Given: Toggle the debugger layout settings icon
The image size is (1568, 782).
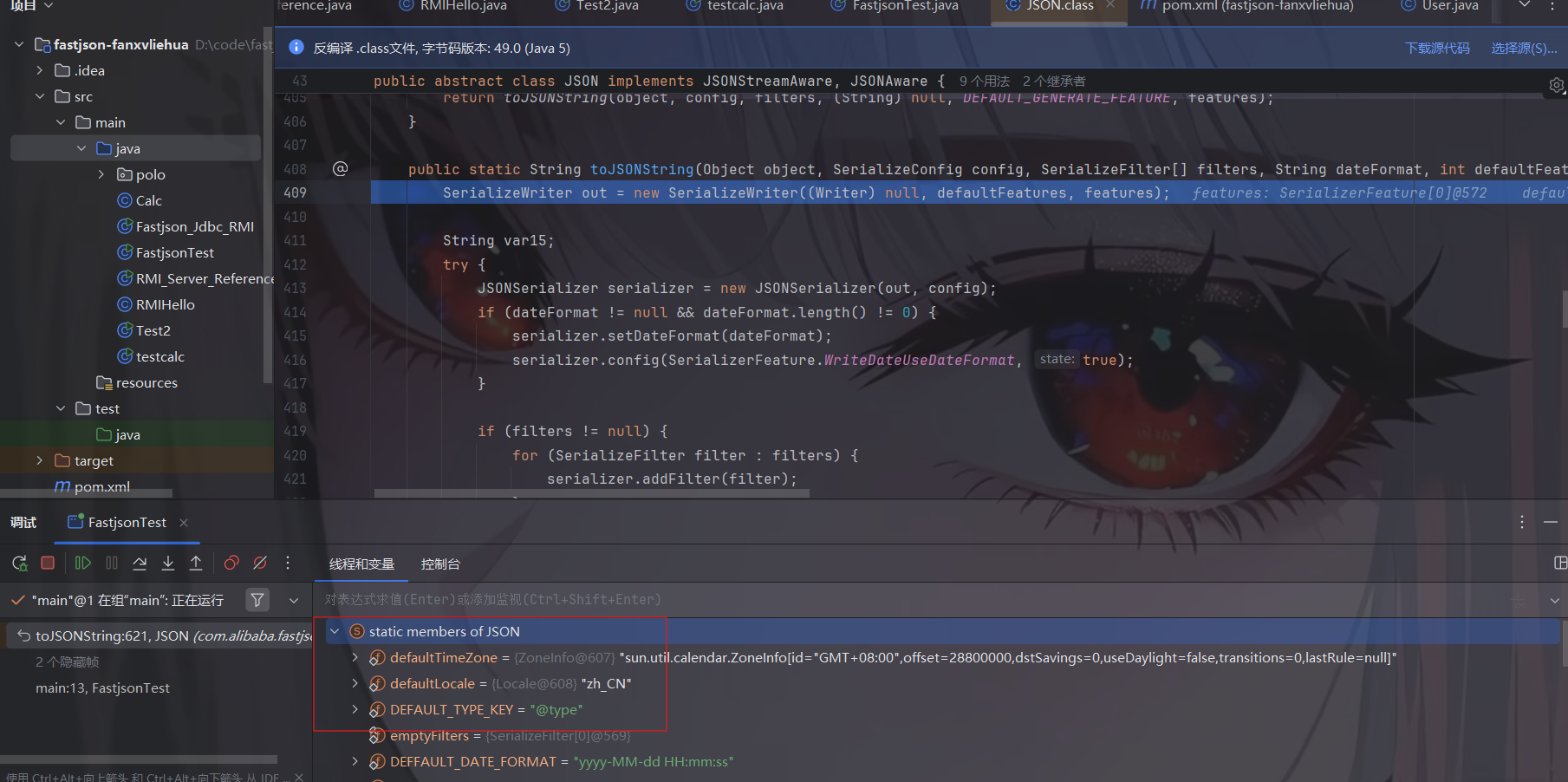Looking at the screenshot, I should click(1559, 564).
